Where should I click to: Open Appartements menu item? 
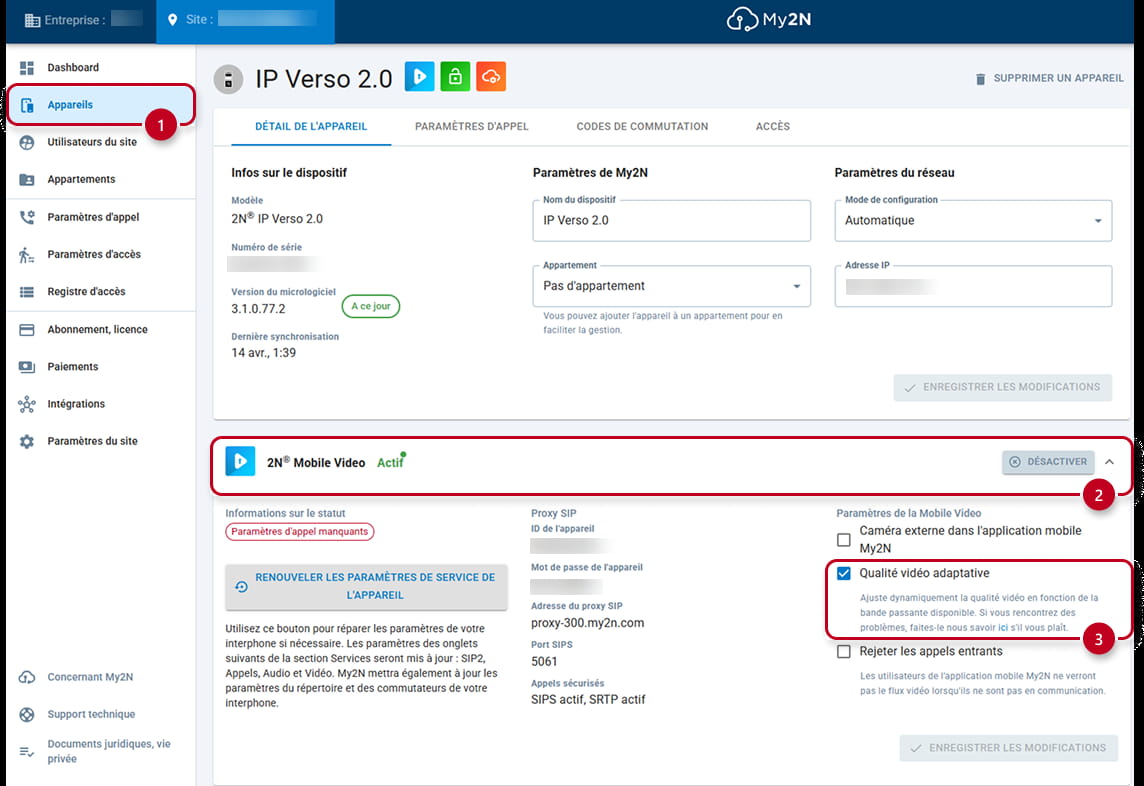click(101, 180)
